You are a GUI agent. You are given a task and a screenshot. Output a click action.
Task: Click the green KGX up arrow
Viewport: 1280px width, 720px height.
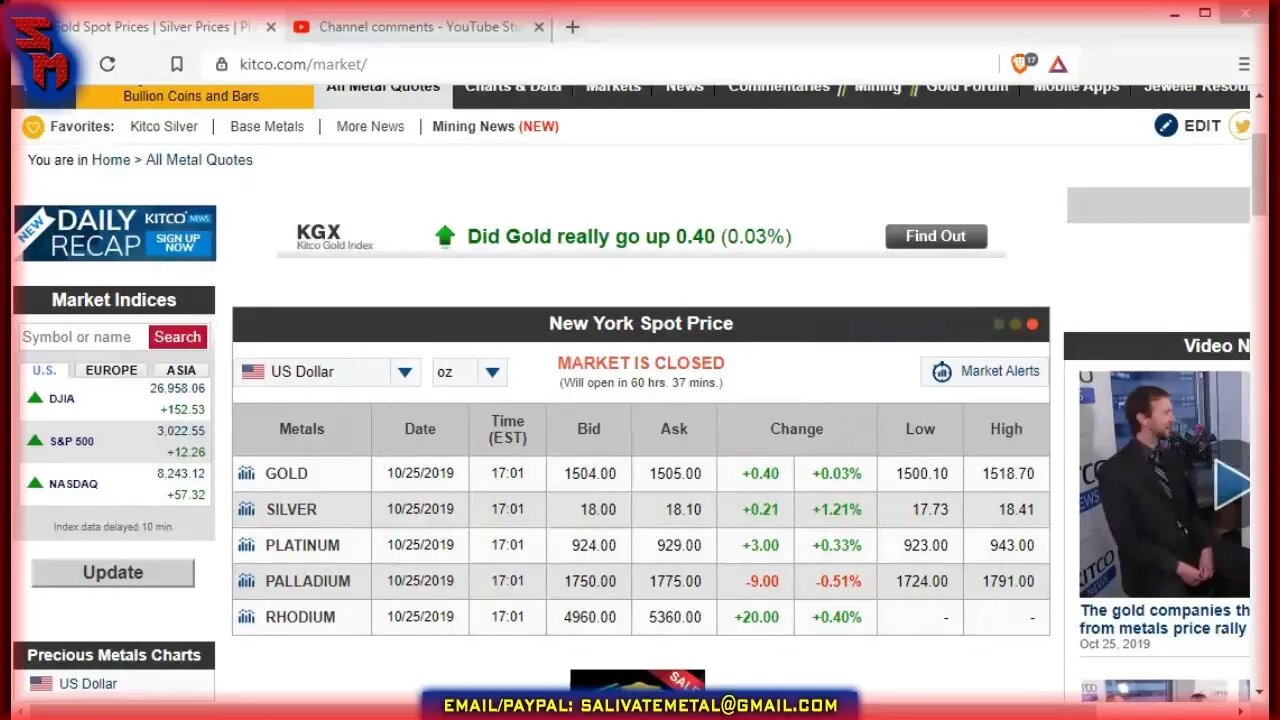(x=445, y=237)
